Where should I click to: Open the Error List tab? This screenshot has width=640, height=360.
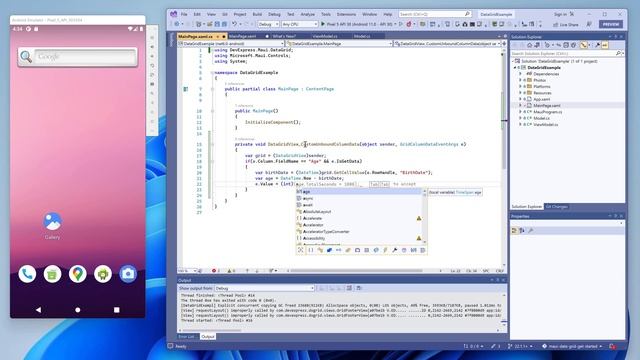187,337
